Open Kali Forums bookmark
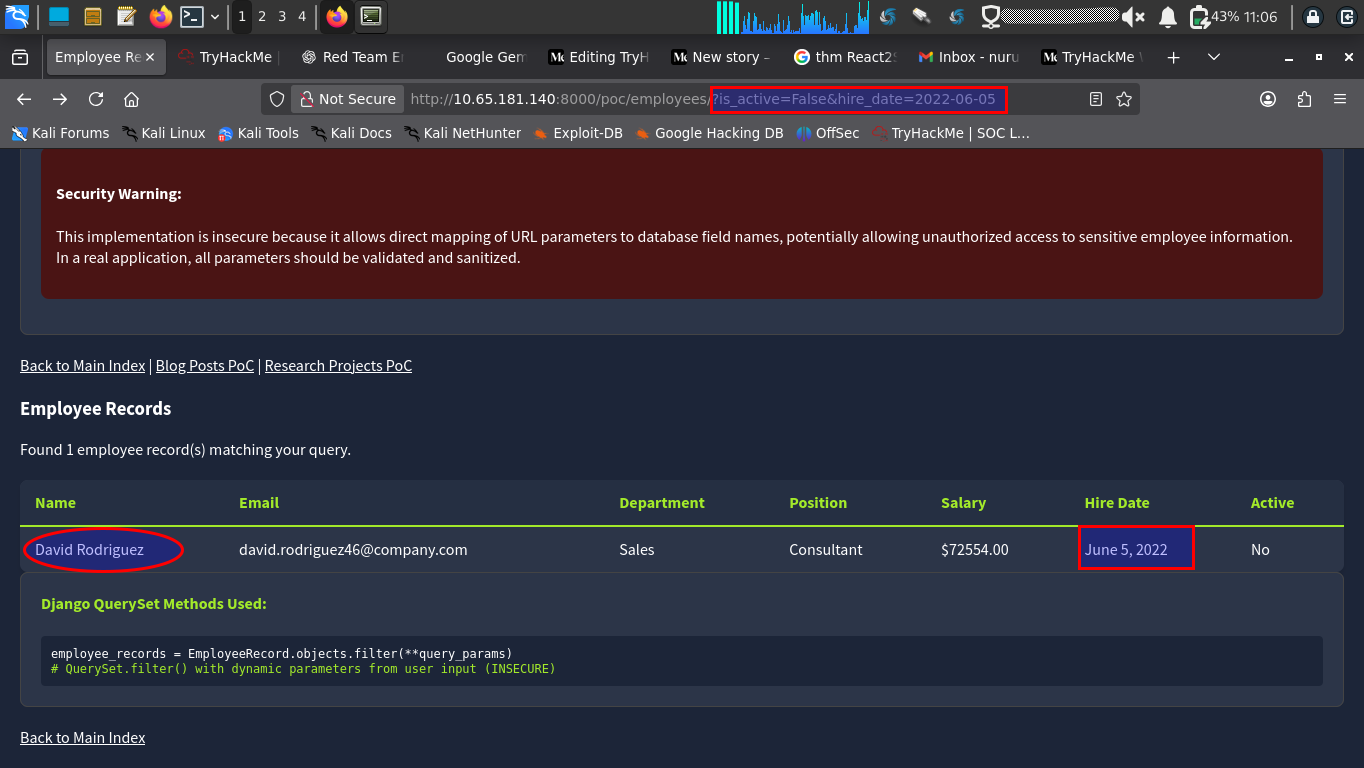 click(x=60, y=133)
